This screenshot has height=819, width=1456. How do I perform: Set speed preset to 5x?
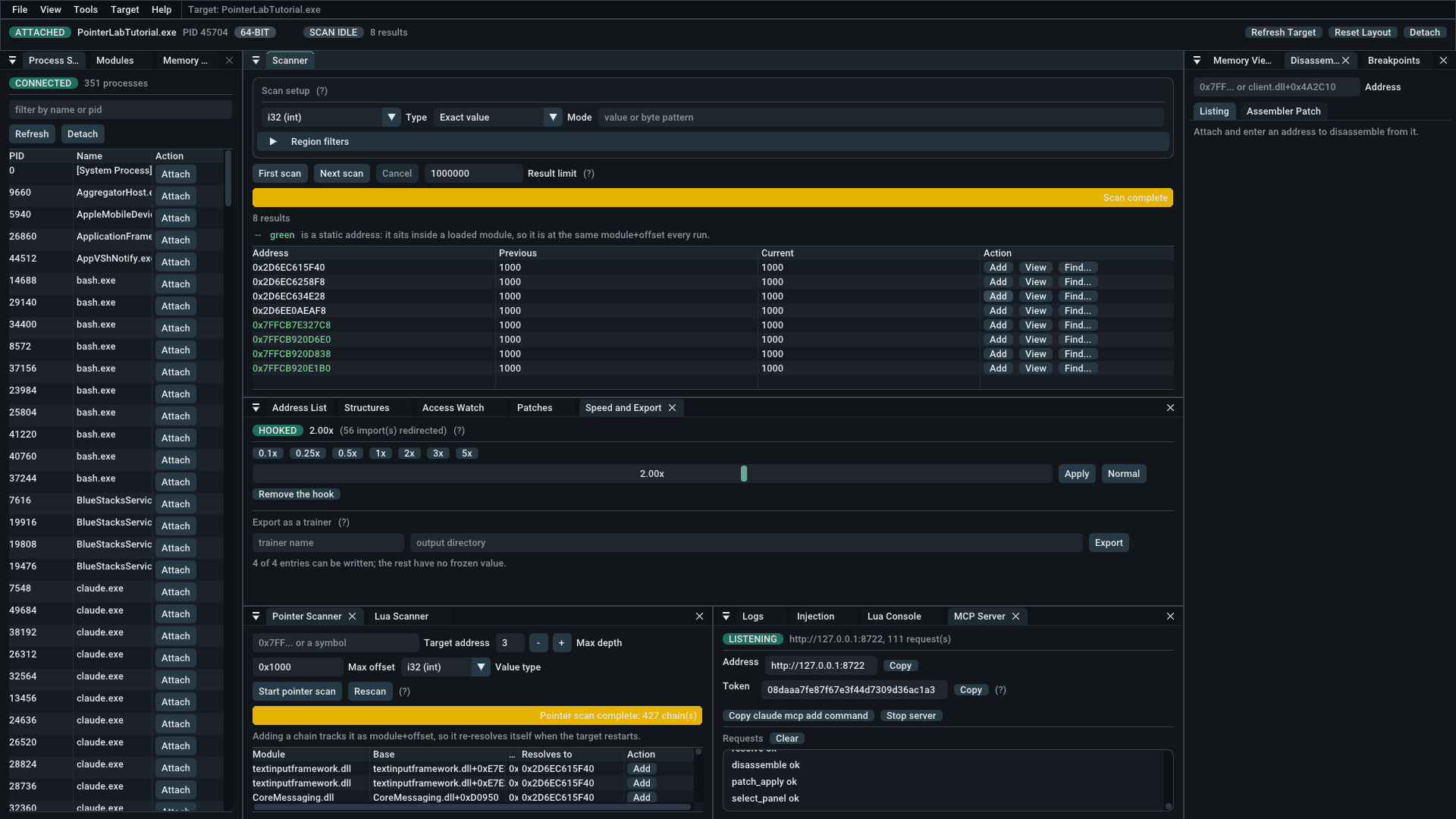pos(467,453)
